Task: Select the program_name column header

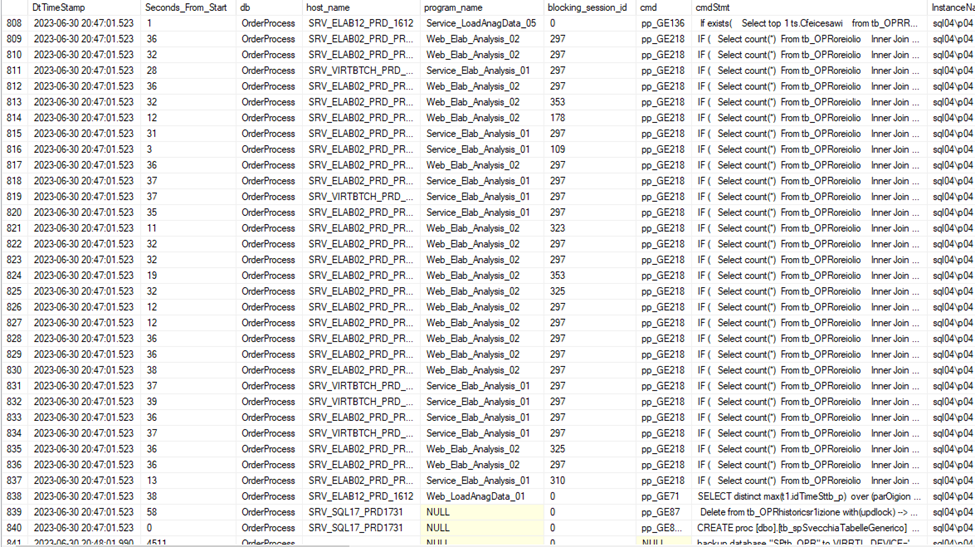Action: click(453, 7)
